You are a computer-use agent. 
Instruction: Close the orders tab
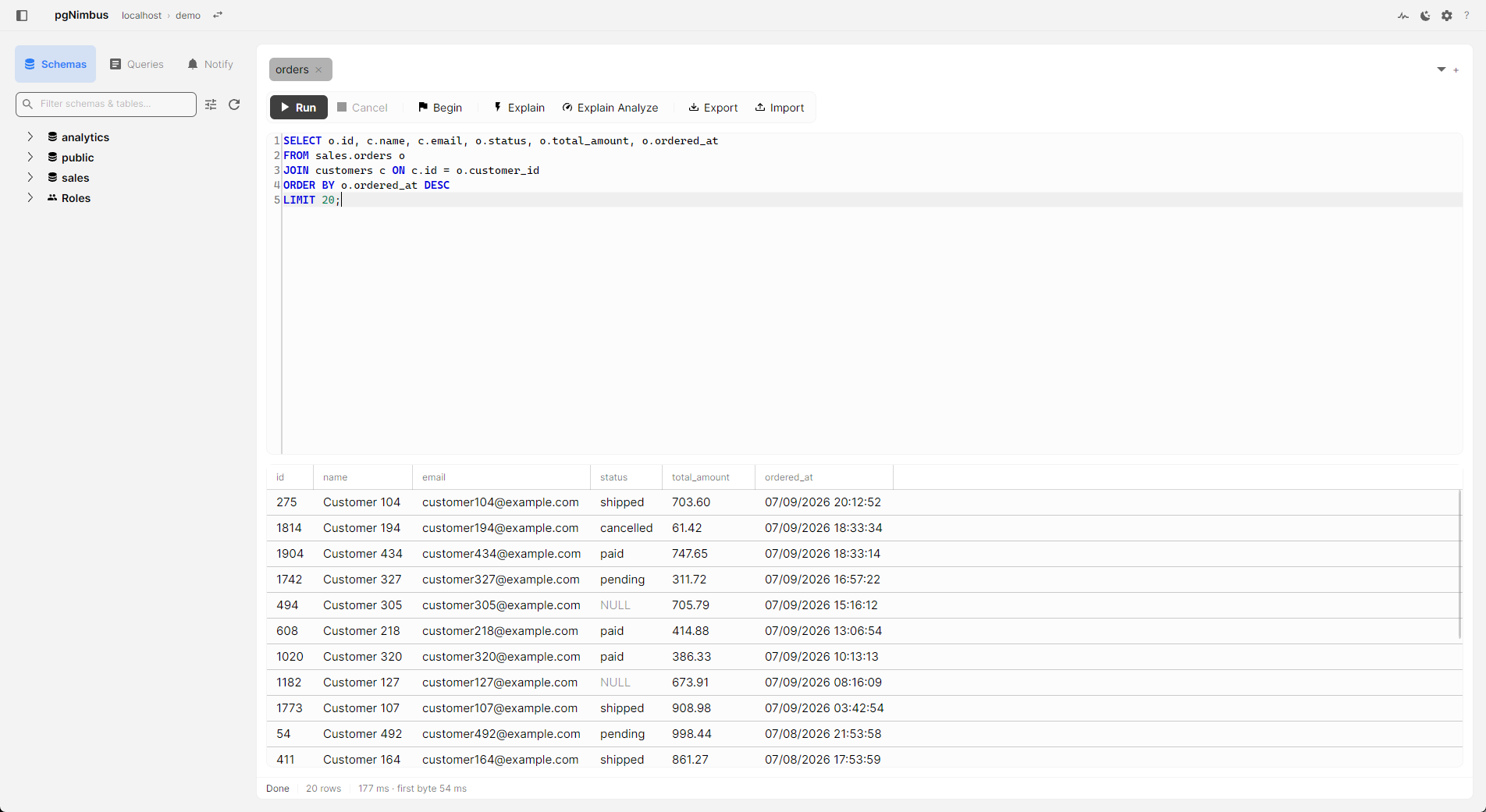coord(318,70)
